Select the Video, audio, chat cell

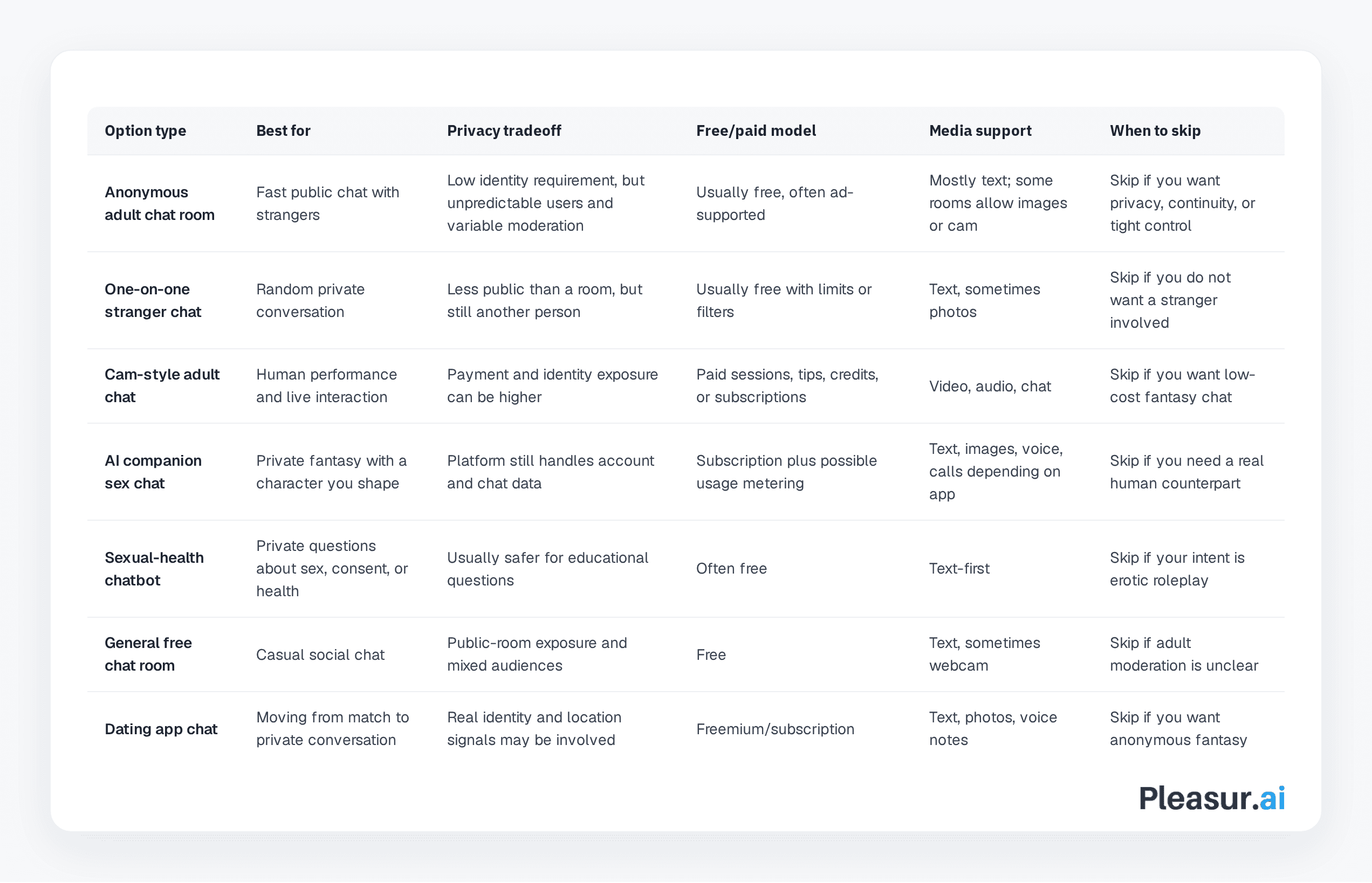[990, 386]
